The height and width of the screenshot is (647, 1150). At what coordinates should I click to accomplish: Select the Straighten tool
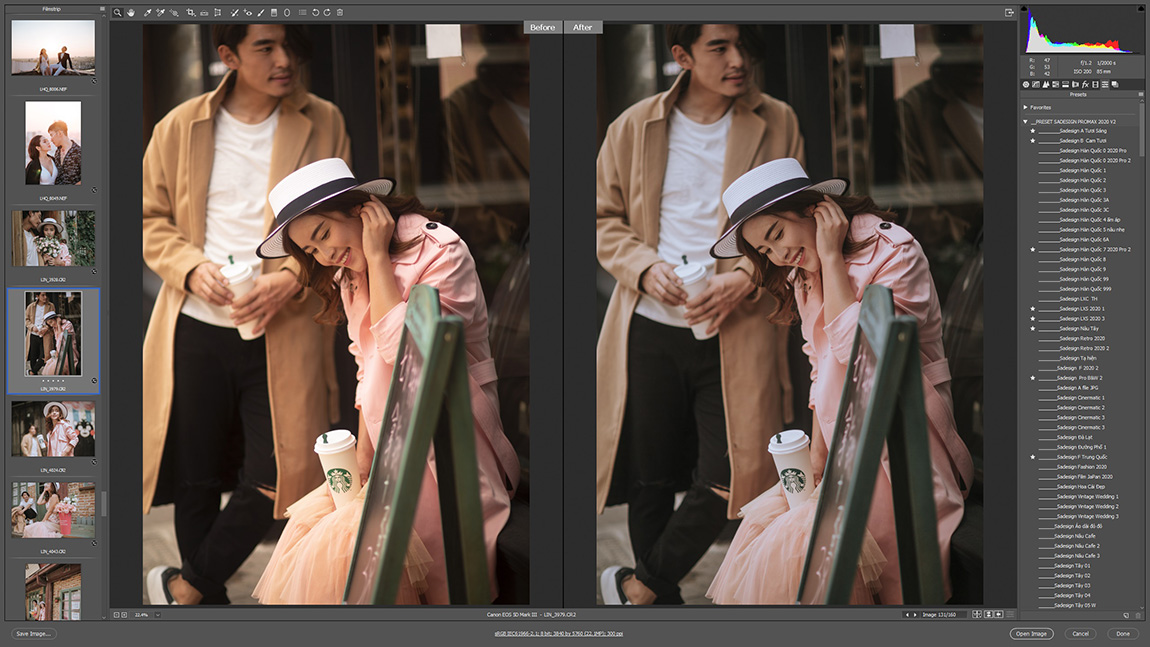[x=204, y=12]
